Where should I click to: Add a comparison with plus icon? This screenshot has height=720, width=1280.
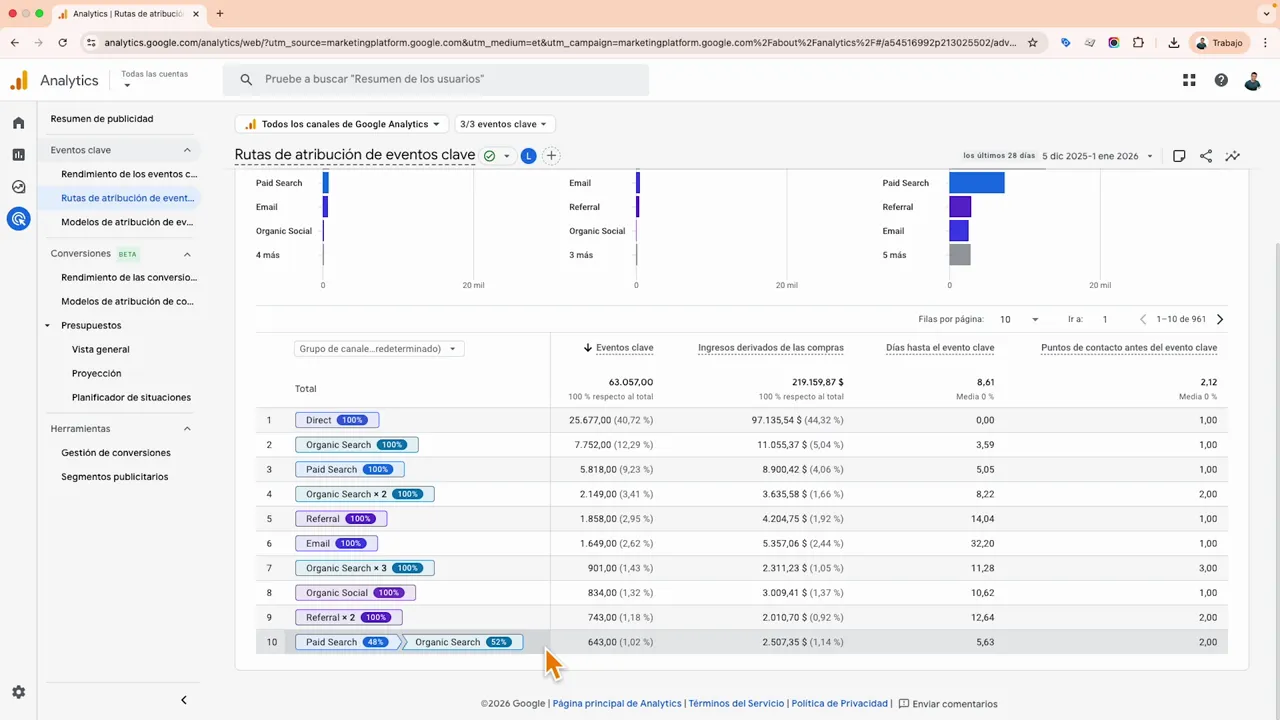pyautogui.click(x=551, y=156)
